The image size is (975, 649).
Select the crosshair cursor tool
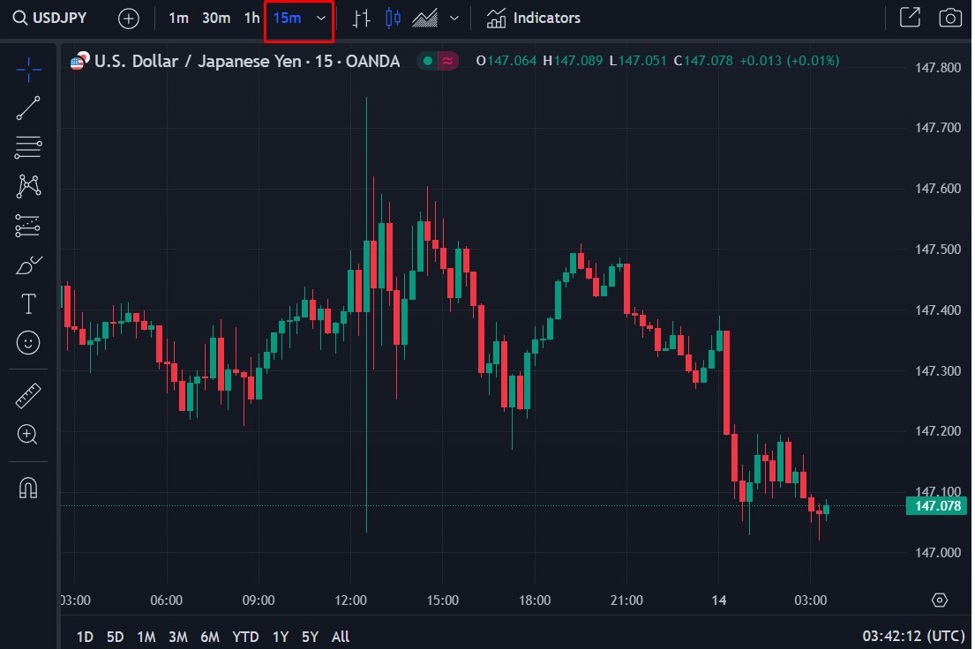click(28, 69)
